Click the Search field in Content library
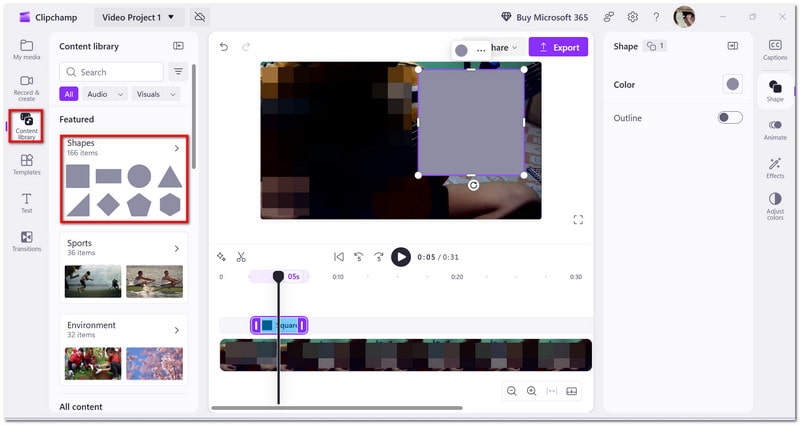 tap(111, 72)
